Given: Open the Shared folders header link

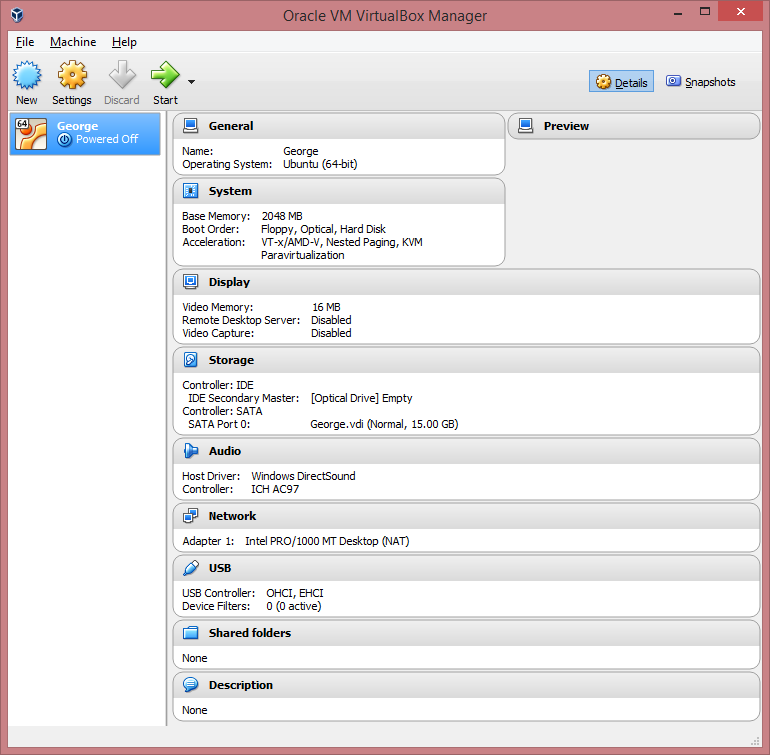Looking at the screenshot, I should [x=250, y=633].
